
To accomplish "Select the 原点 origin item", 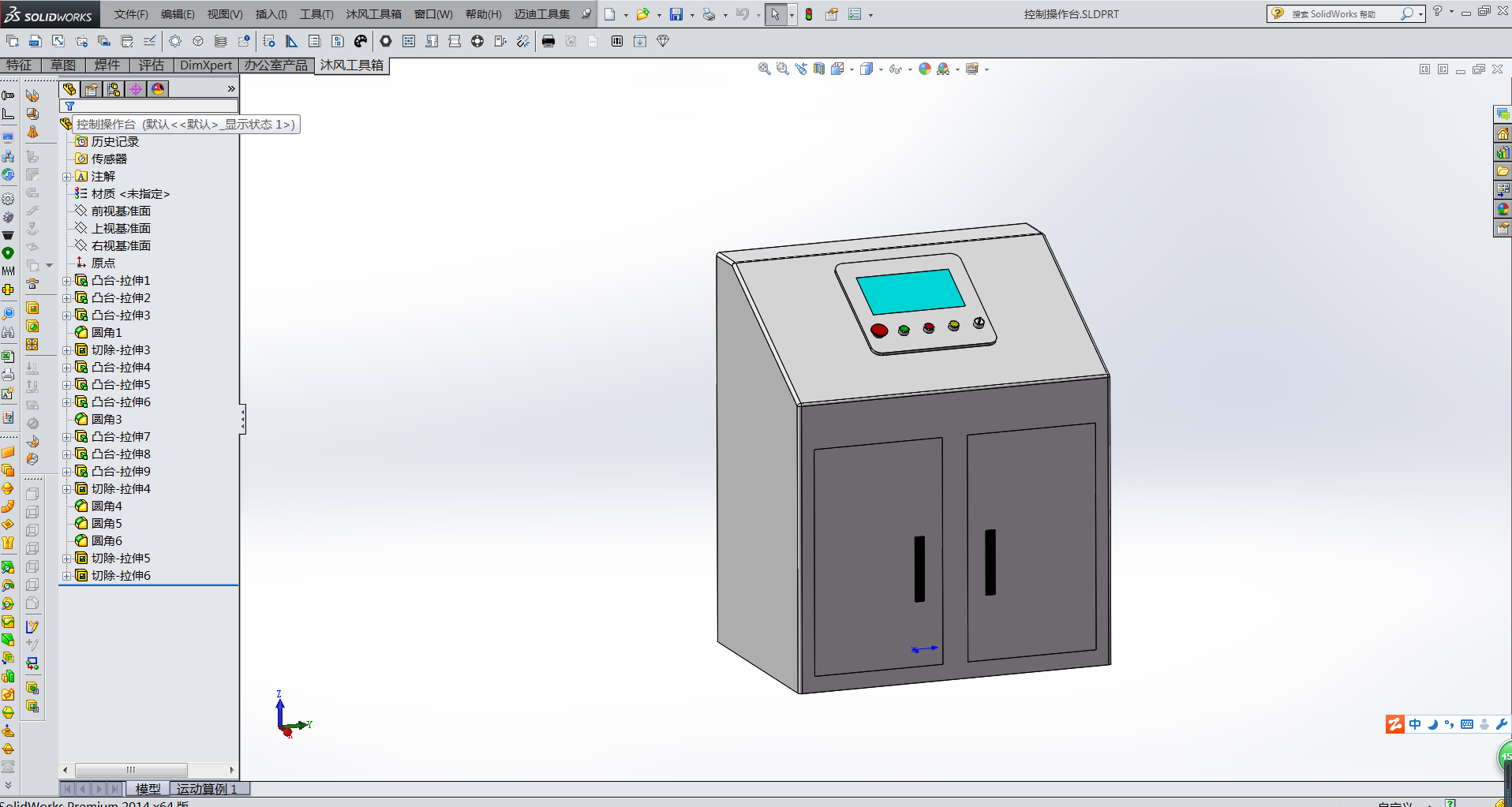I will 103,263.
